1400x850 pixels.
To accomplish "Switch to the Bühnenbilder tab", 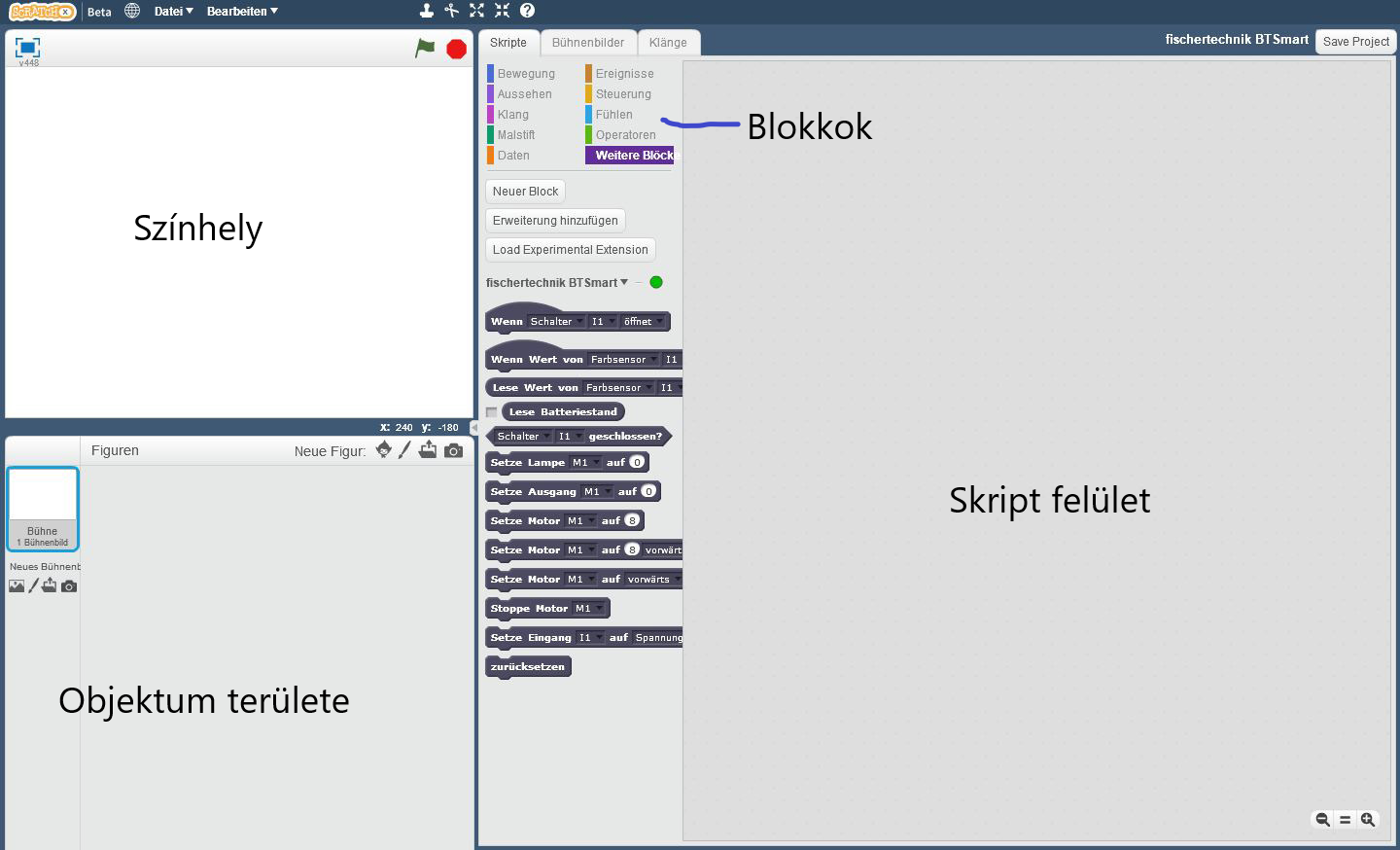I will (x=588, y=43).
